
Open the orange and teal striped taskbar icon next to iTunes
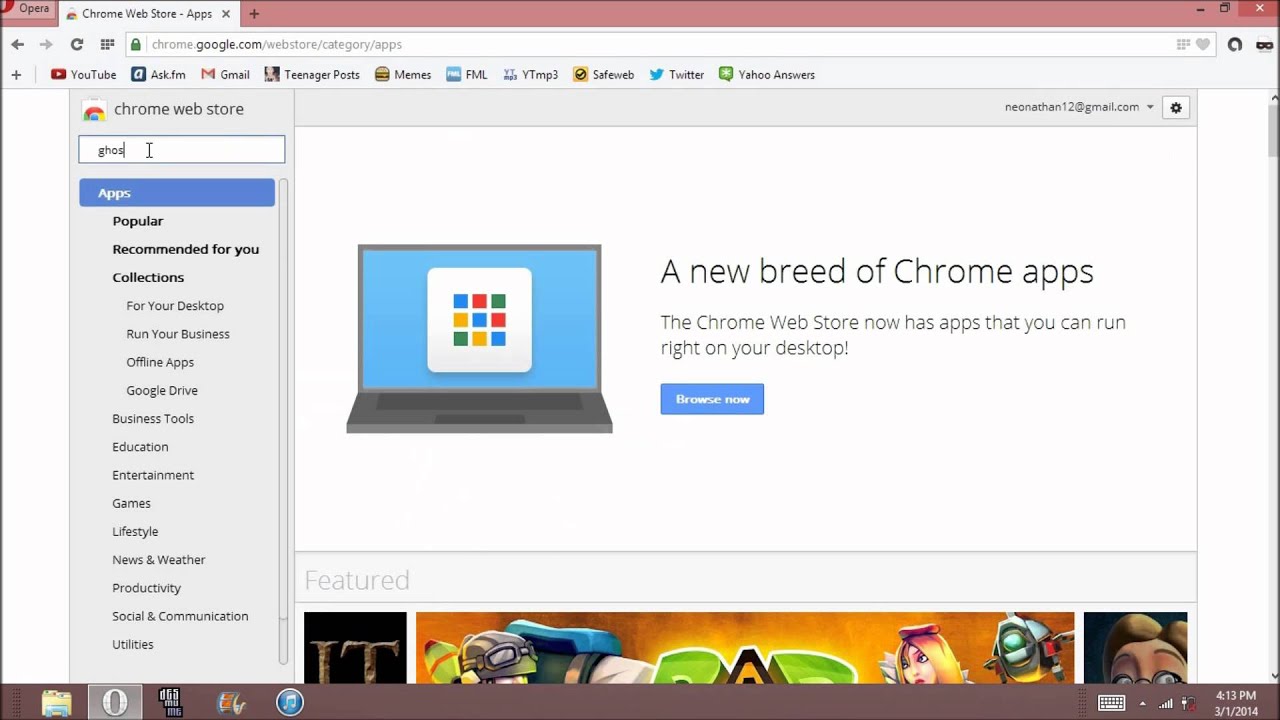(x=231, y=702)
